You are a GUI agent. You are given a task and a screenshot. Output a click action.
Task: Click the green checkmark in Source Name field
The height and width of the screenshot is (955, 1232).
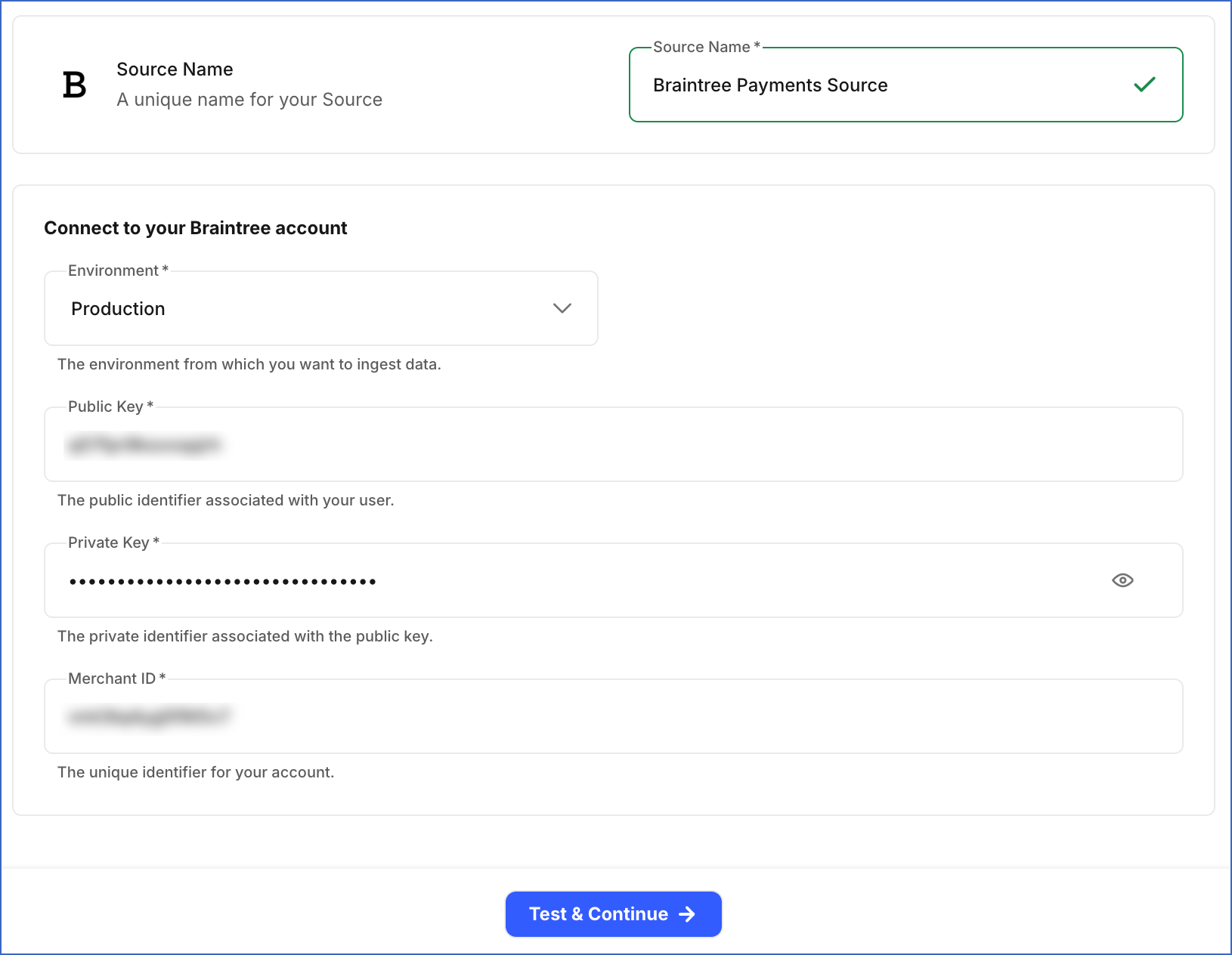click(1144, 85)
